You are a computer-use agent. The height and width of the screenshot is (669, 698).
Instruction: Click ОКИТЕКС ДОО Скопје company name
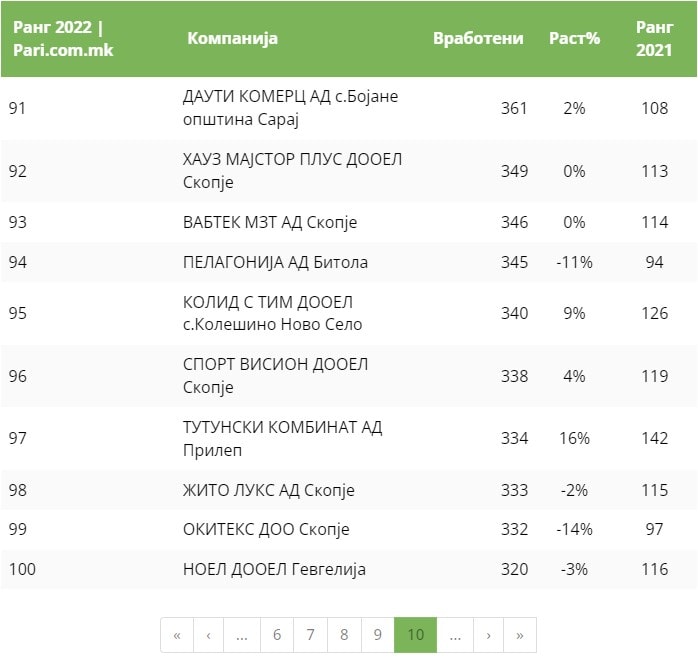[266, 529]
